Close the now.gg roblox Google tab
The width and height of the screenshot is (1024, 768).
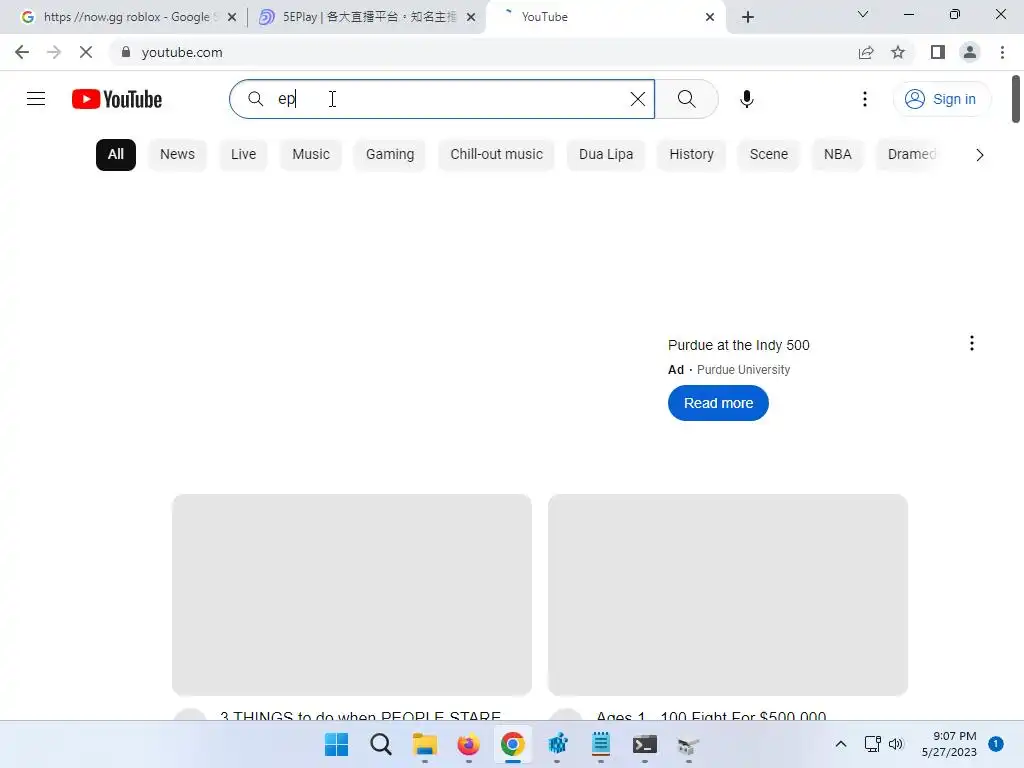231,17
